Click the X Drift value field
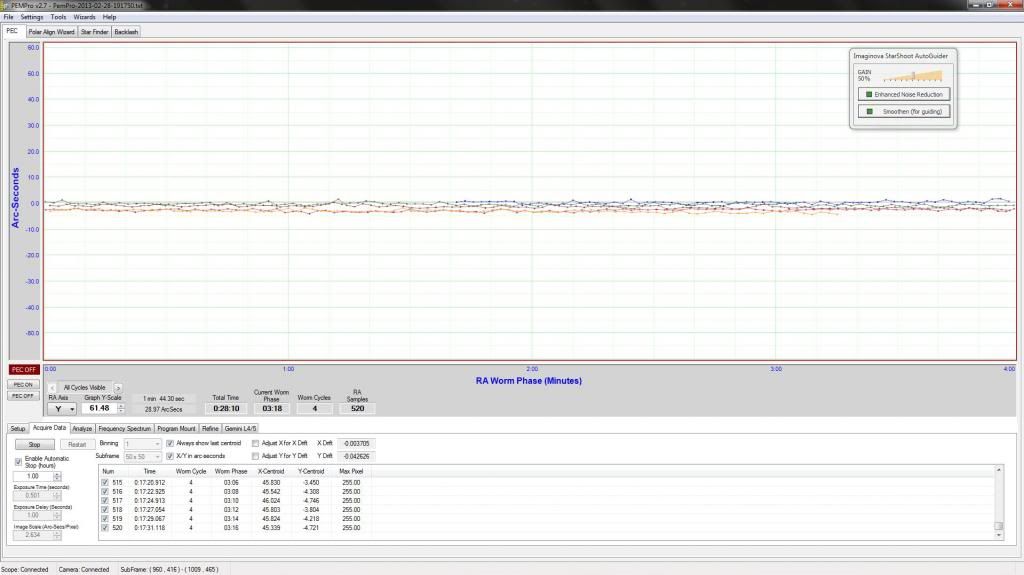This screenshot has width=1024, height=575. point(356,444)
